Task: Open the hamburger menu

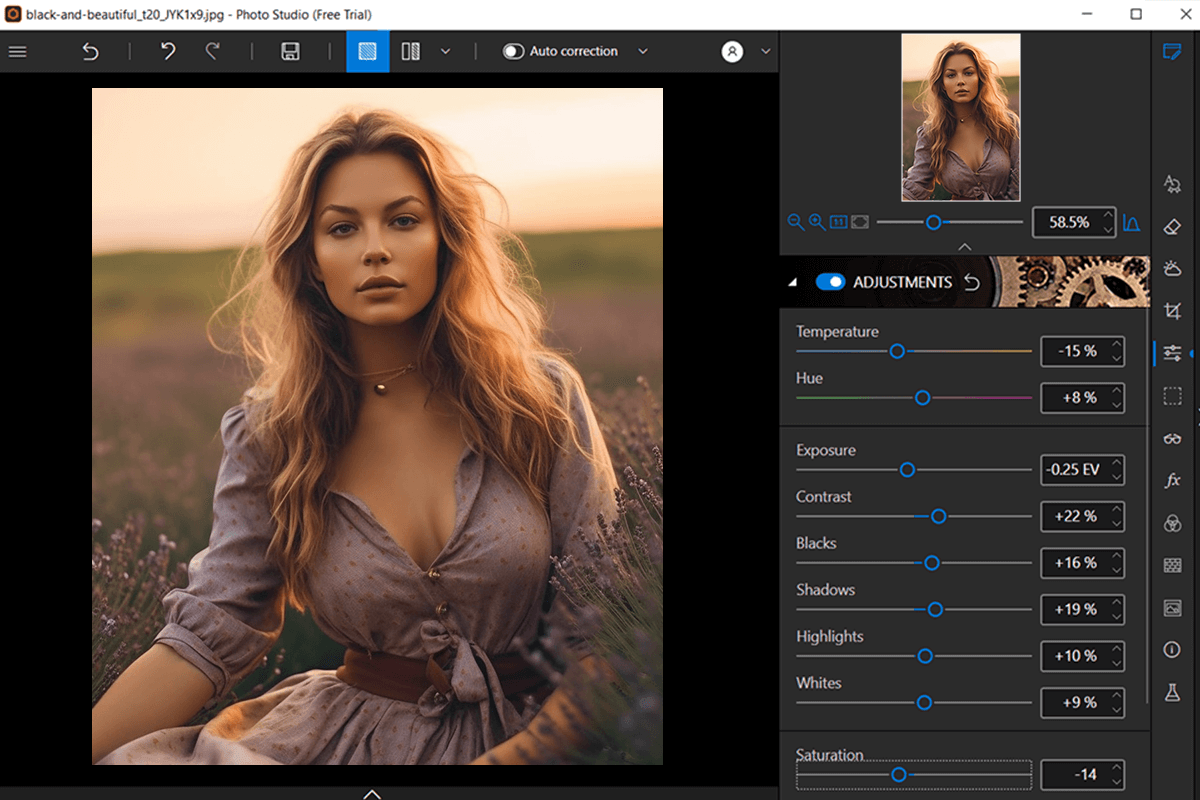Action: pyautogui.click(x=17, y=51)
